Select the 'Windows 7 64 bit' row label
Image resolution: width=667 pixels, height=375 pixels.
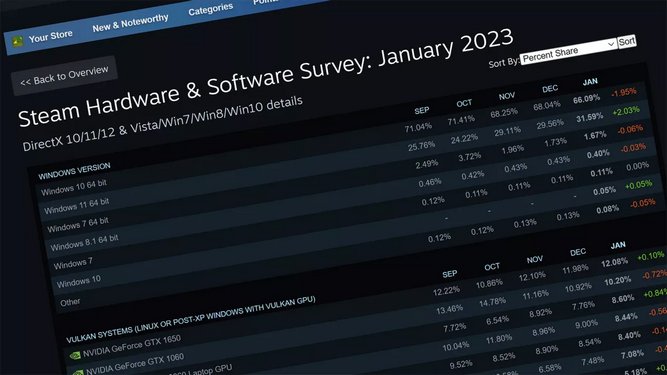[x=78, y=224]
